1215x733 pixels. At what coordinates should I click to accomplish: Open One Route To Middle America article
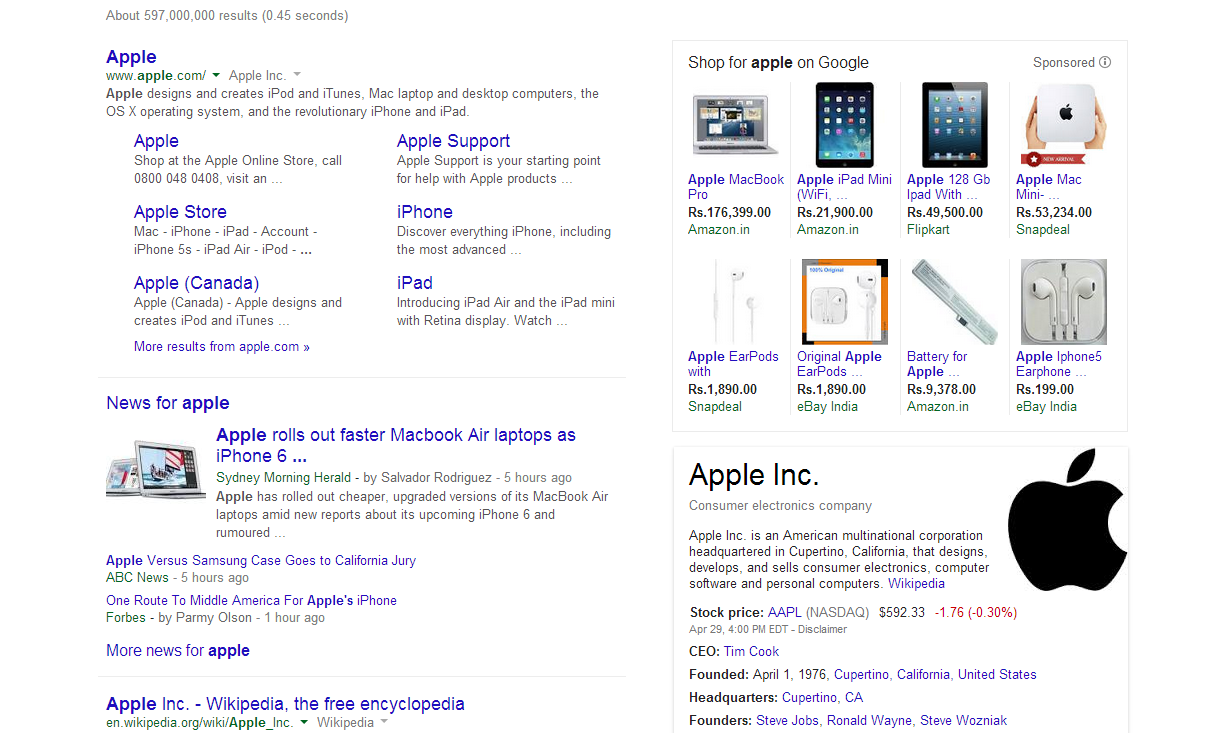pyautogui.click(x=251, y=601)
